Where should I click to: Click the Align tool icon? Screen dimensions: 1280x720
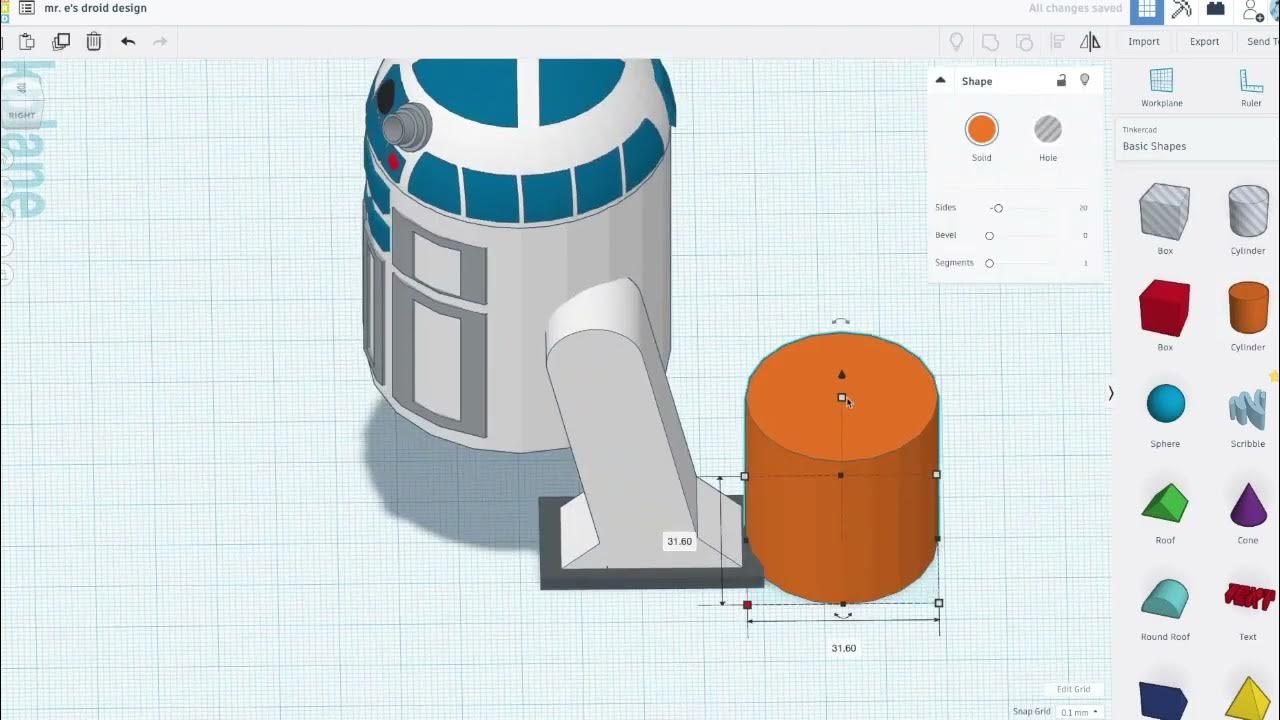(1057, 41)
